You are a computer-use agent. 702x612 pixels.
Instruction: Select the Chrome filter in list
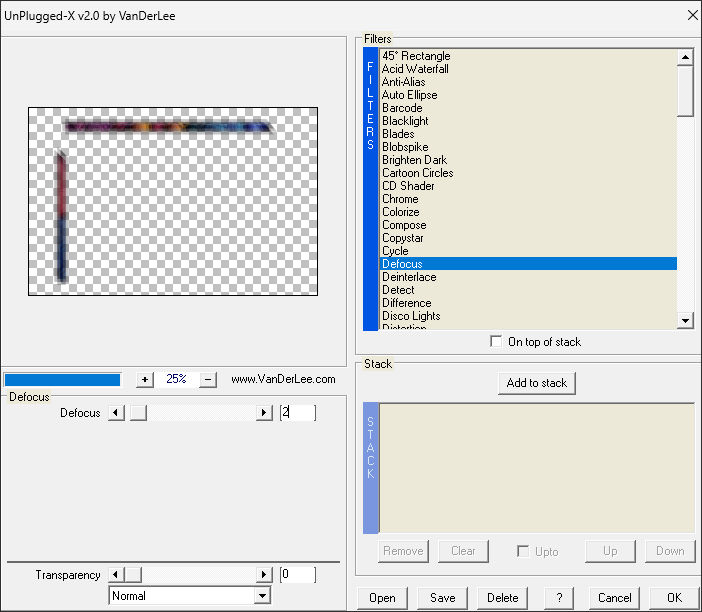point(400,199)
